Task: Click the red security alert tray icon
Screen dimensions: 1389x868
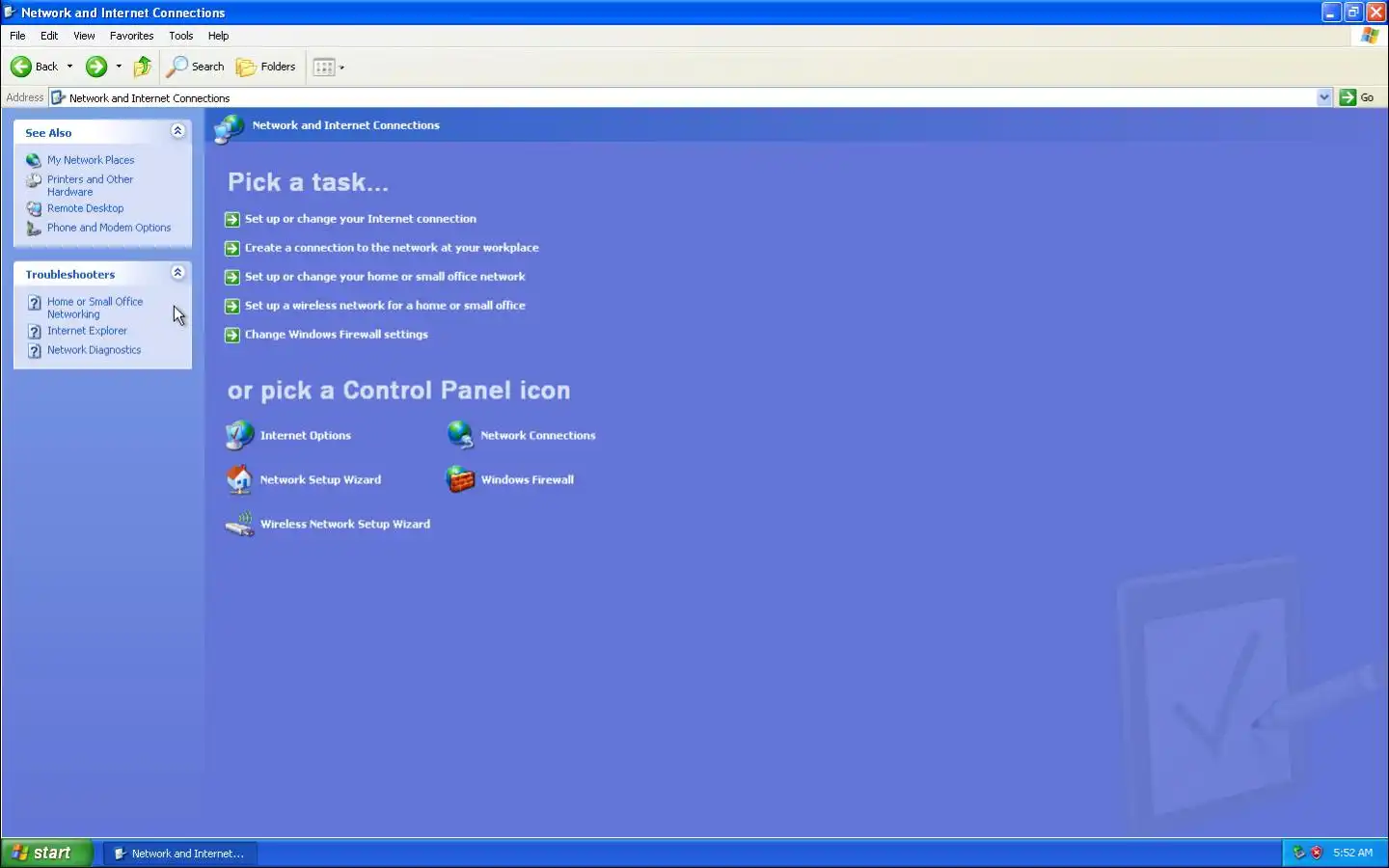Action: click(x=1316, y=853)
